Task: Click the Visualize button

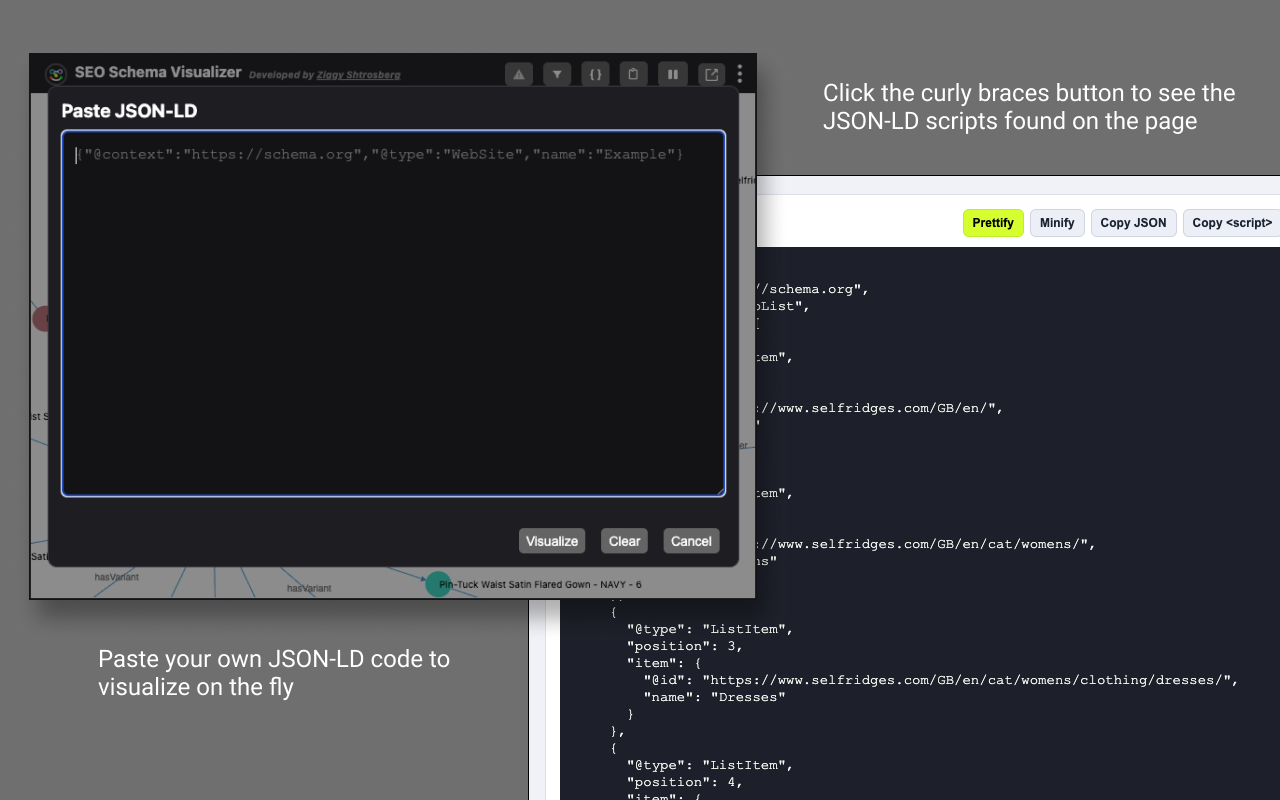Action: point(552,541)
